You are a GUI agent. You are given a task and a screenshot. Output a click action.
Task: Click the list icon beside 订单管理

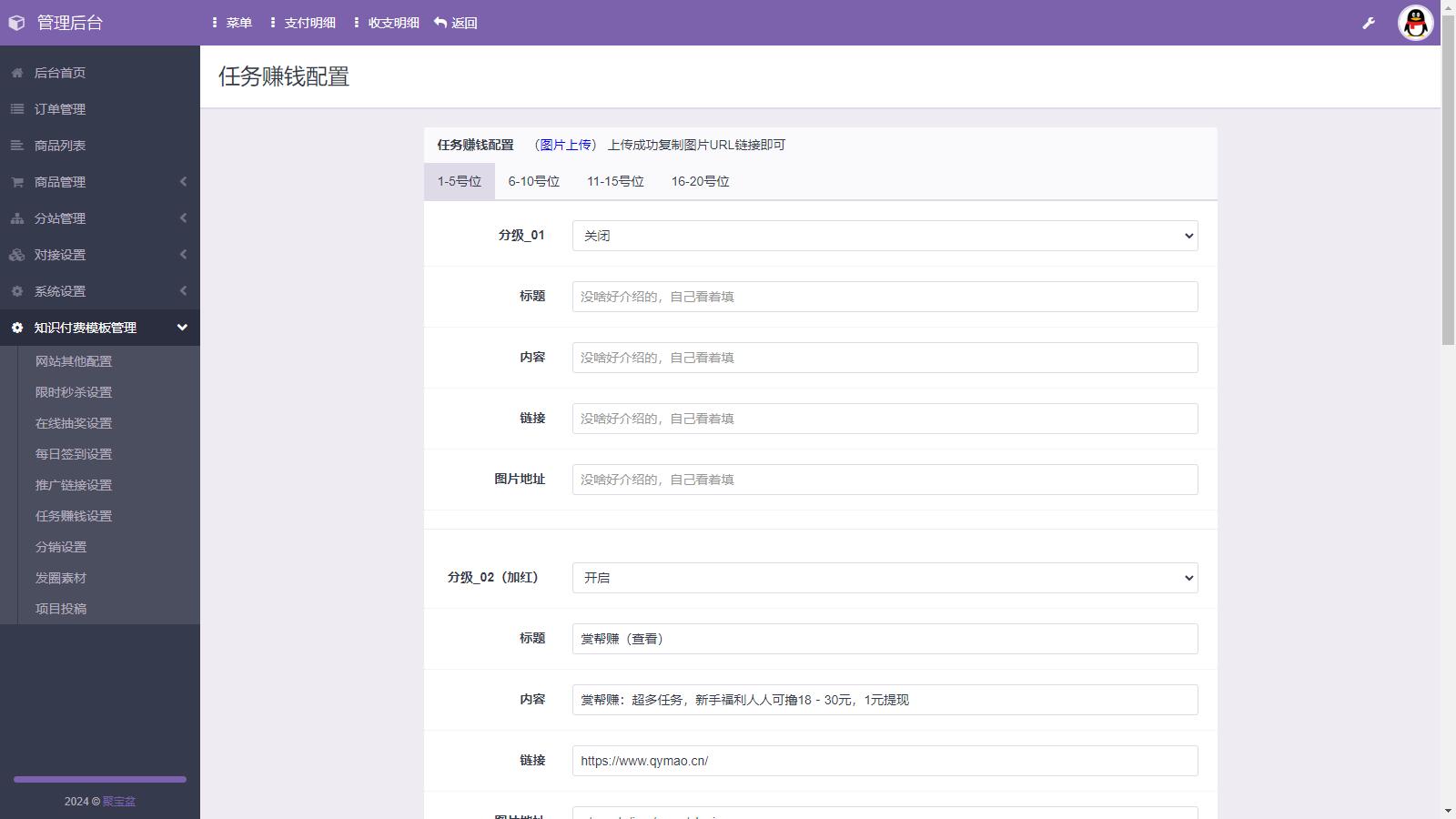click(17, 109)
